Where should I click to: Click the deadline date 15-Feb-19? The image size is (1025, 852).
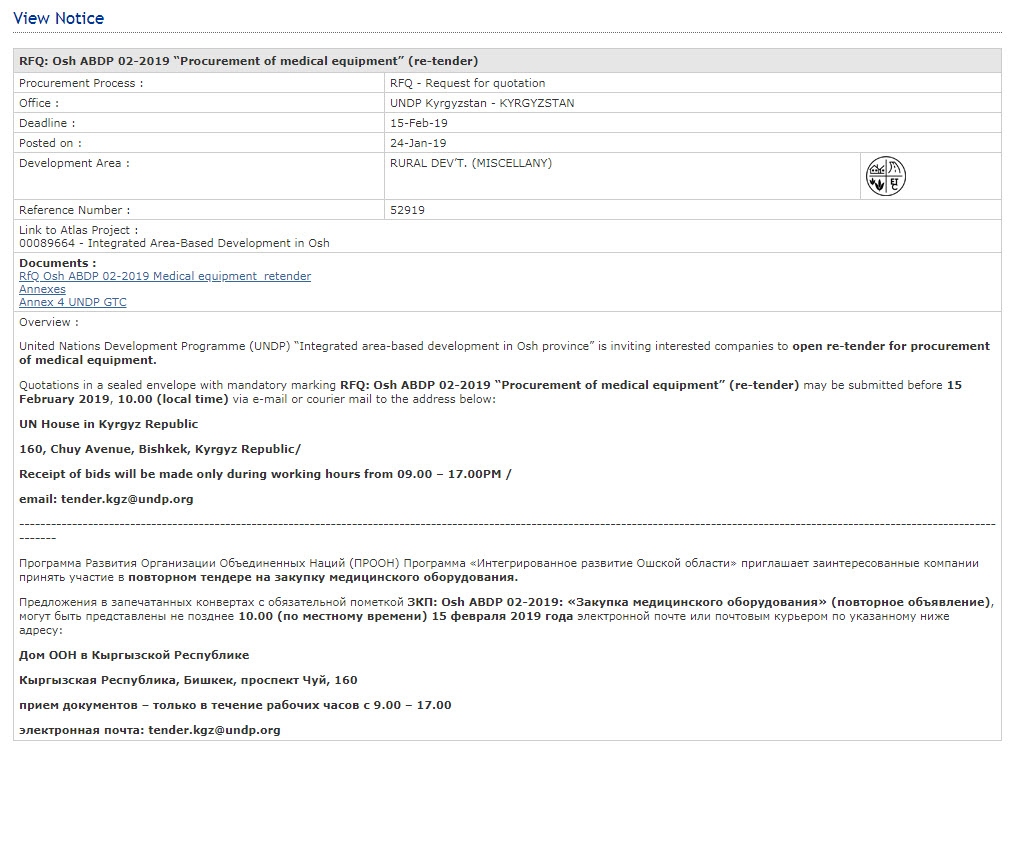419,123
